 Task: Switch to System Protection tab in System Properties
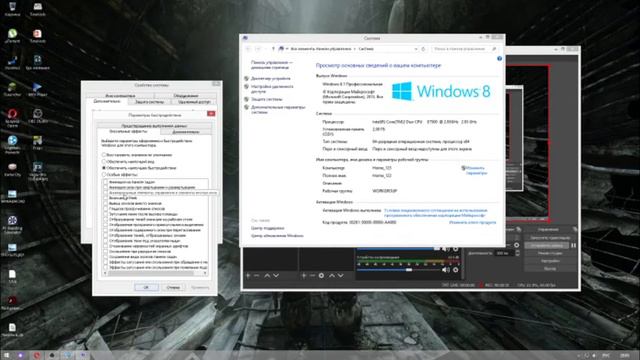pyautogui.click(x=150, y=102)
